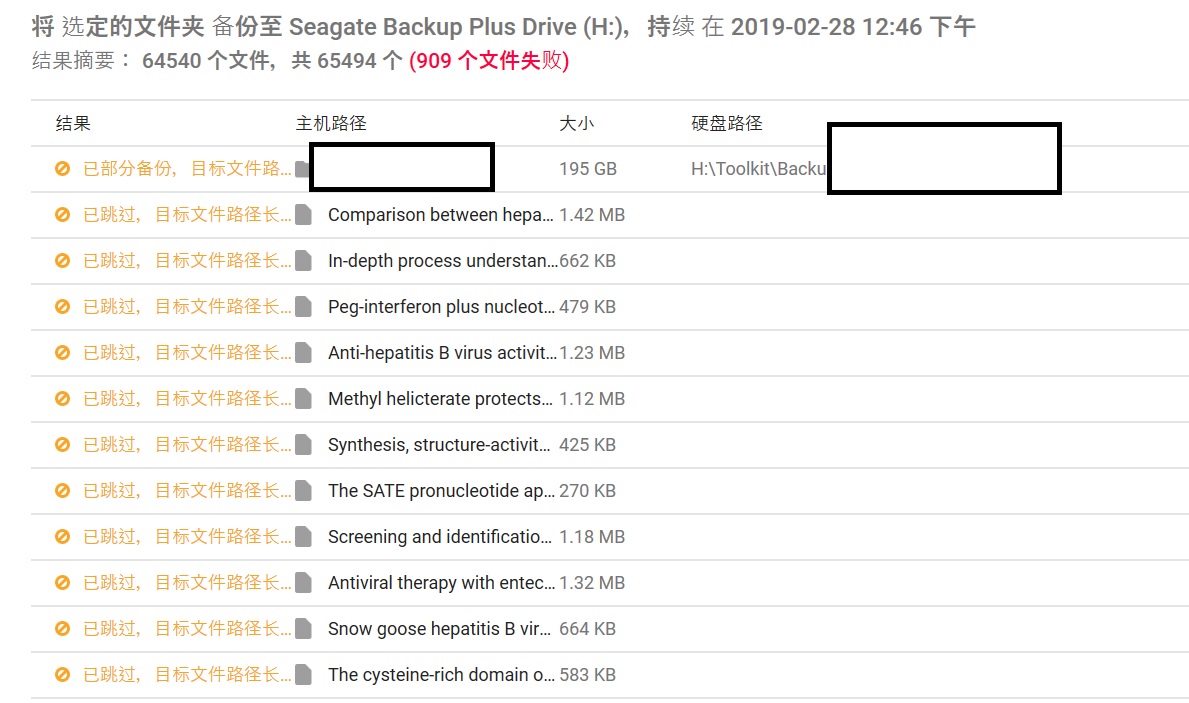Click the 主机路径 column header
Screen dimensions: 1189x703
point(331,123)
